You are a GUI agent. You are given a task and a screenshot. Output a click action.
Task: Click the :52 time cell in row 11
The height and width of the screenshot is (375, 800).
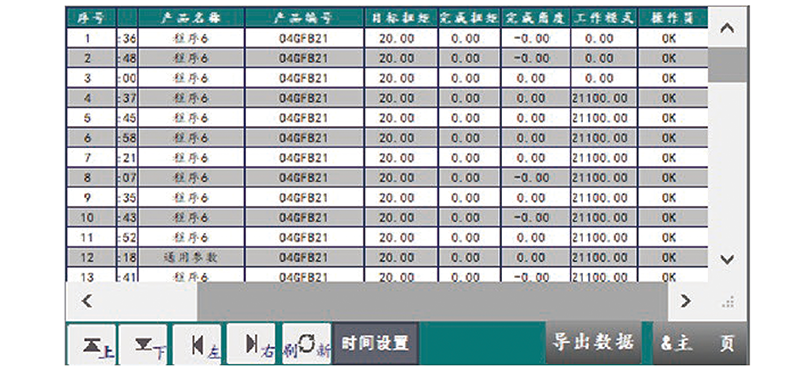[127, 238]
